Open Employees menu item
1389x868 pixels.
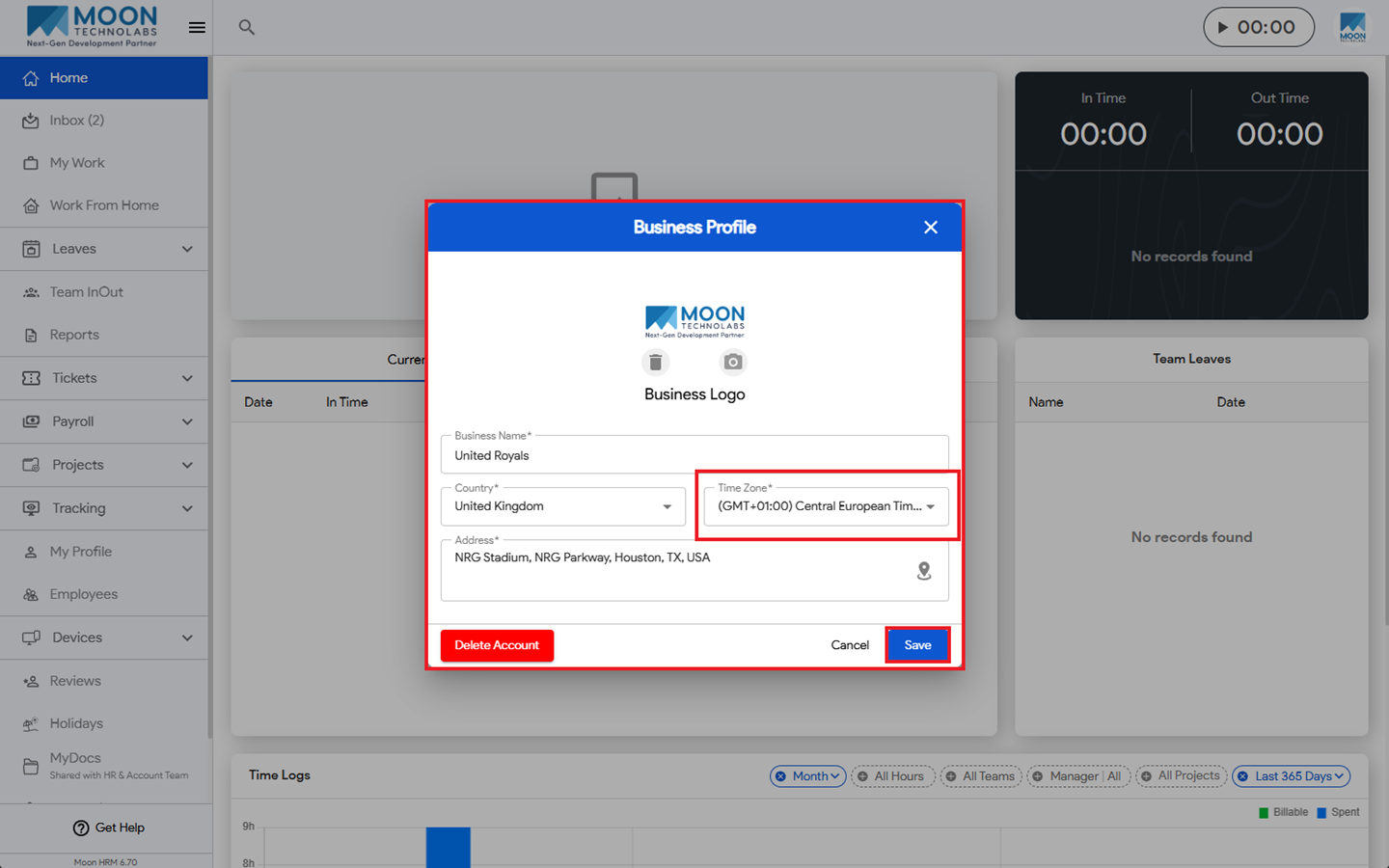104,594
